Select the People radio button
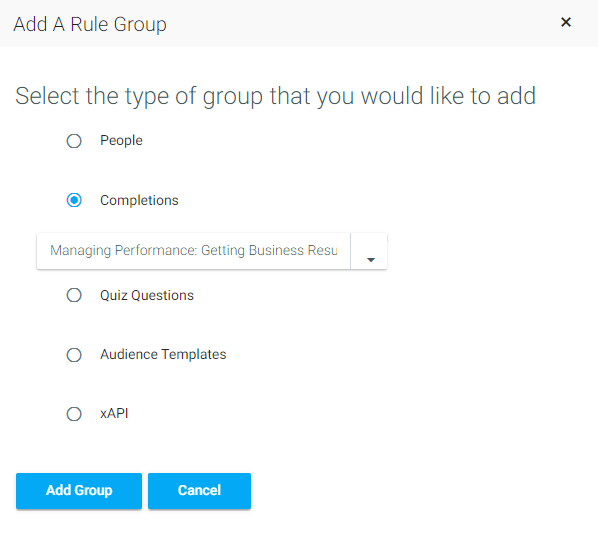This screenshot has height=539, width=598. (74, 141)
